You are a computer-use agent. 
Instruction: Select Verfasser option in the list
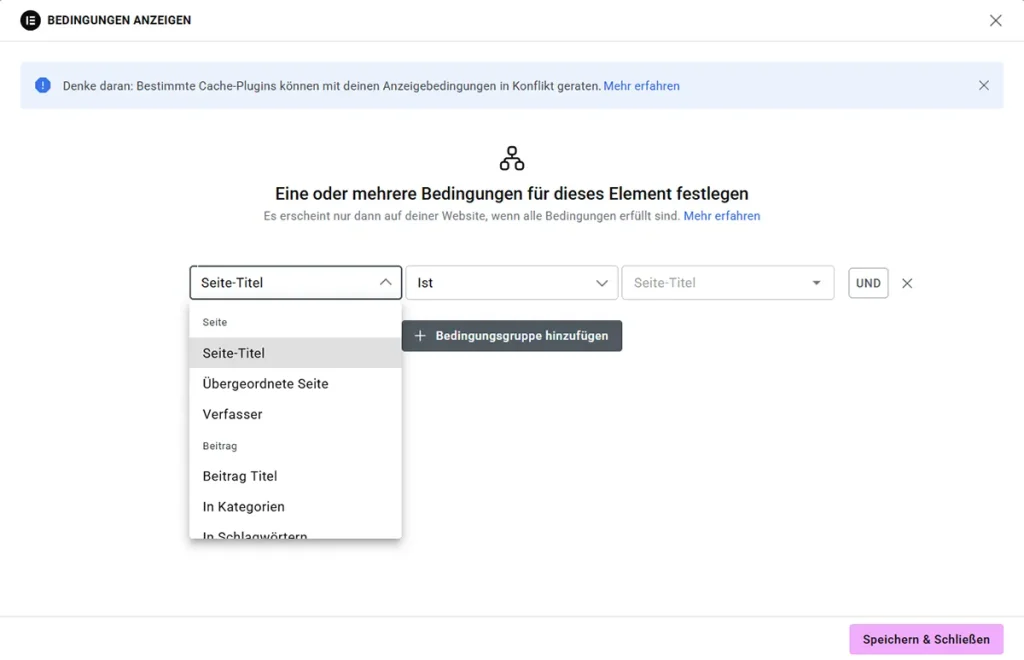click(296, 415)
